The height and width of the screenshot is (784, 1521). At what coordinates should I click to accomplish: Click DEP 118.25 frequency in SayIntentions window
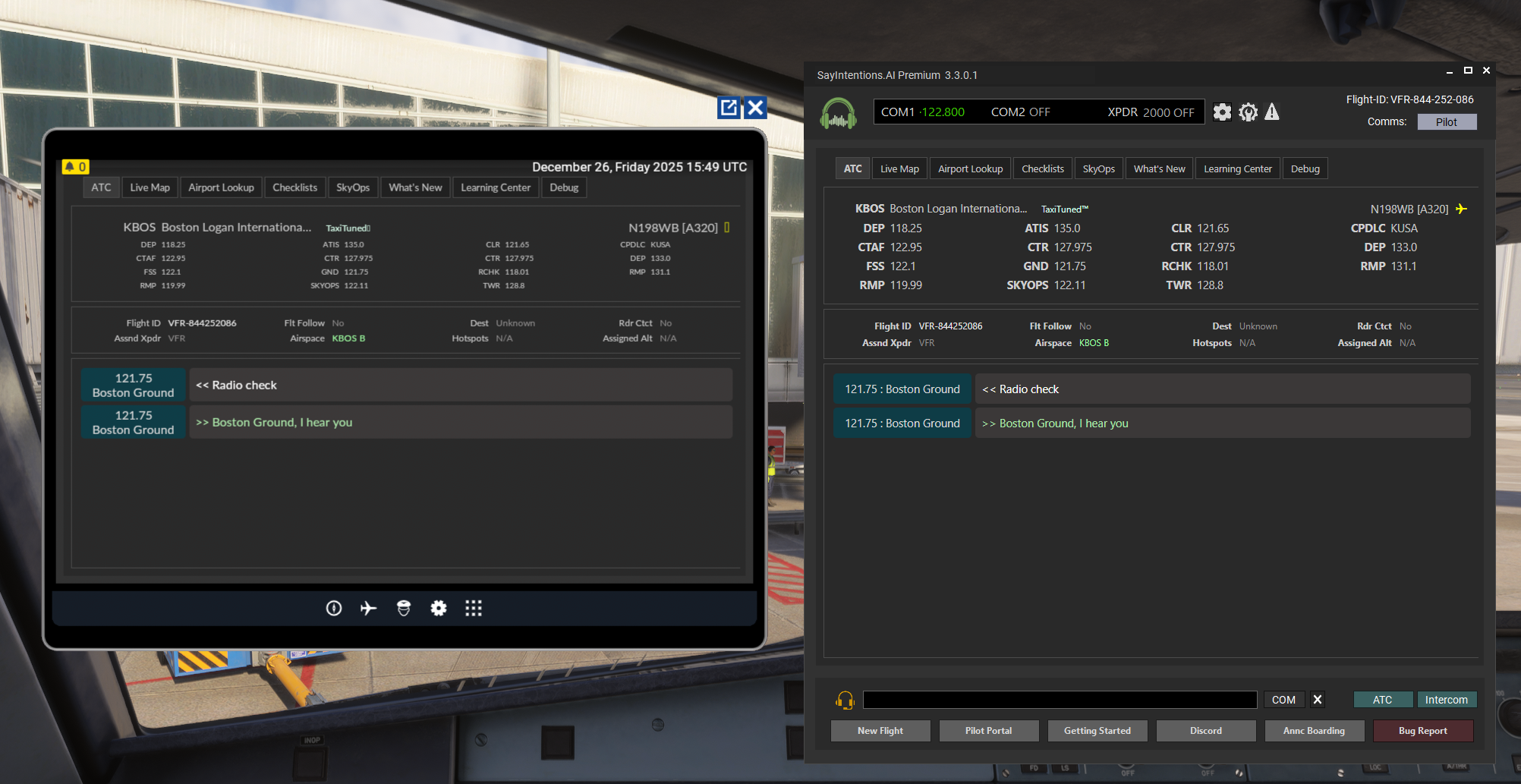893,228
